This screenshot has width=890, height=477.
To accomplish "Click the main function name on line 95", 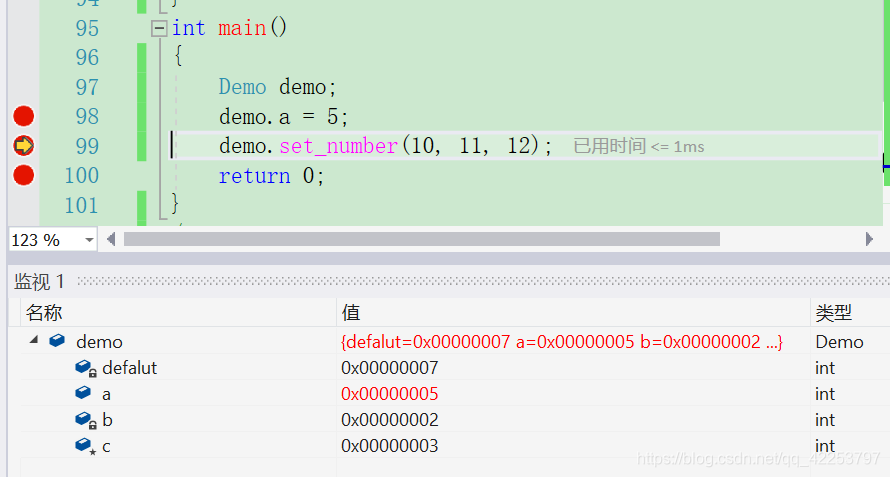I will pyautogui.click(x=242, y=28).
